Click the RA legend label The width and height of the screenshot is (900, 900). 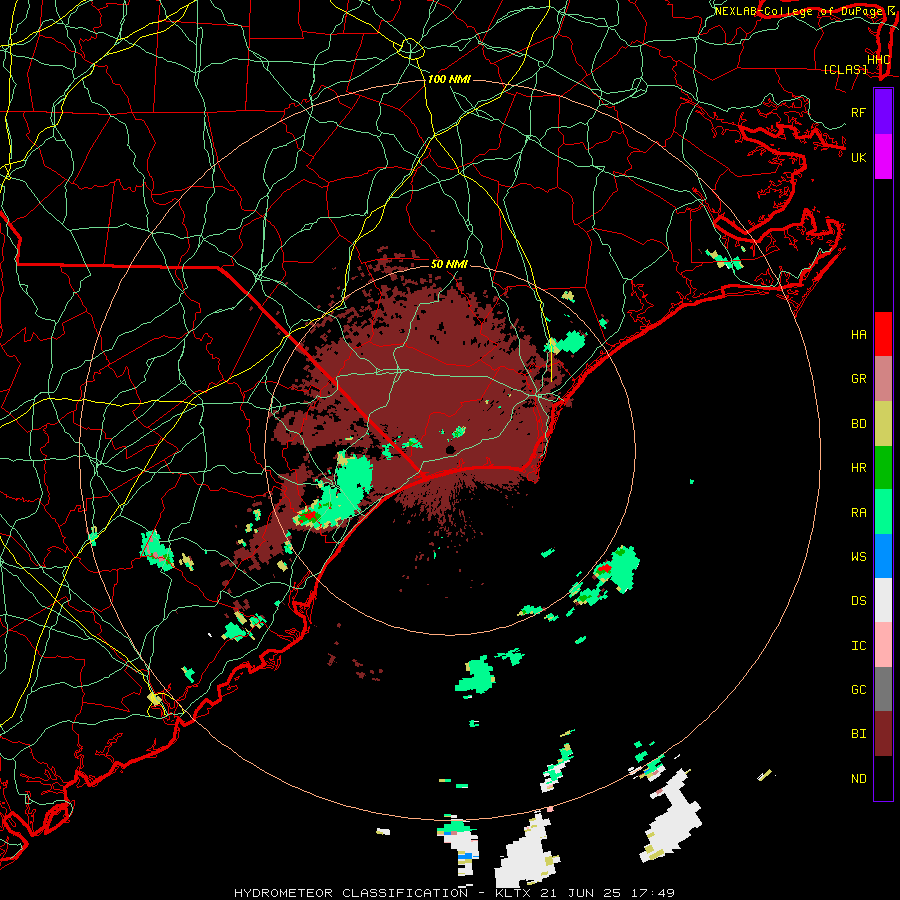[858, 512]
